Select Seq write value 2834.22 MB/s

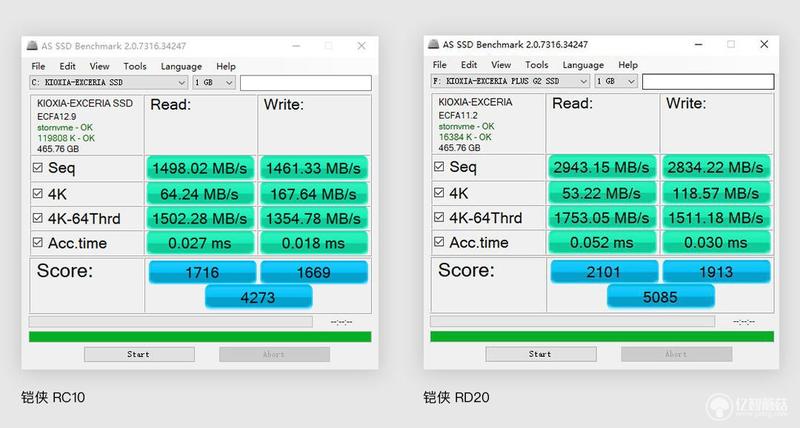tap(716, 167)
